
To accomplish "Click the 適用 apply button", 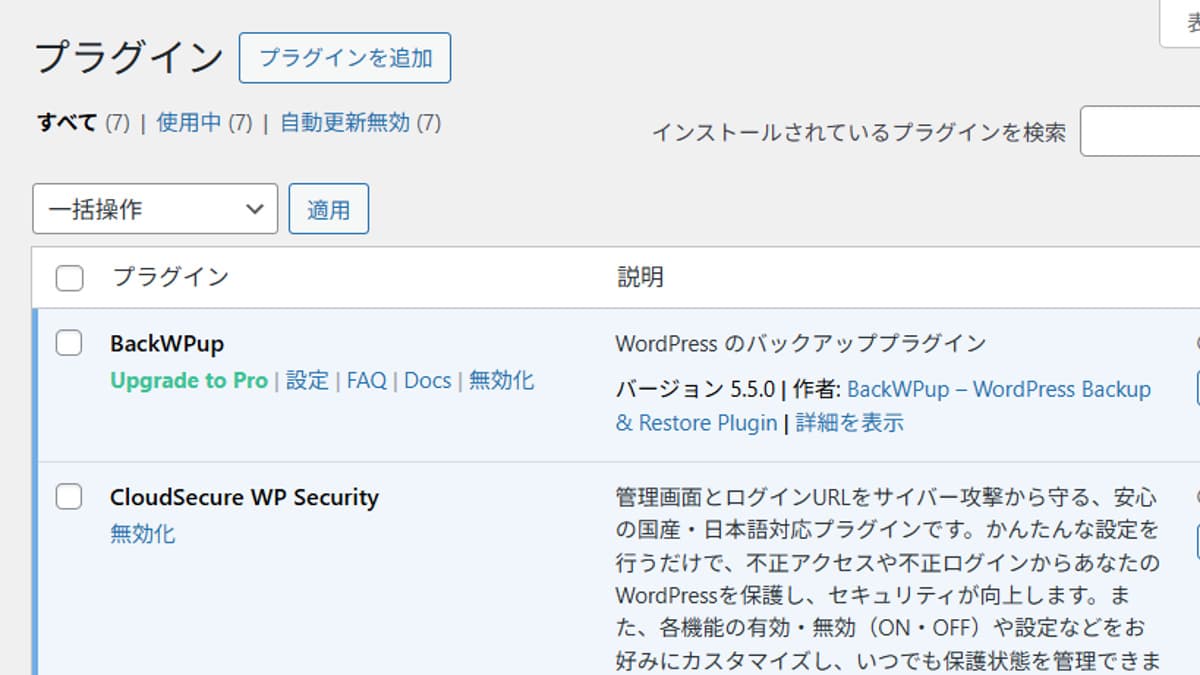I will click(329, 209).
